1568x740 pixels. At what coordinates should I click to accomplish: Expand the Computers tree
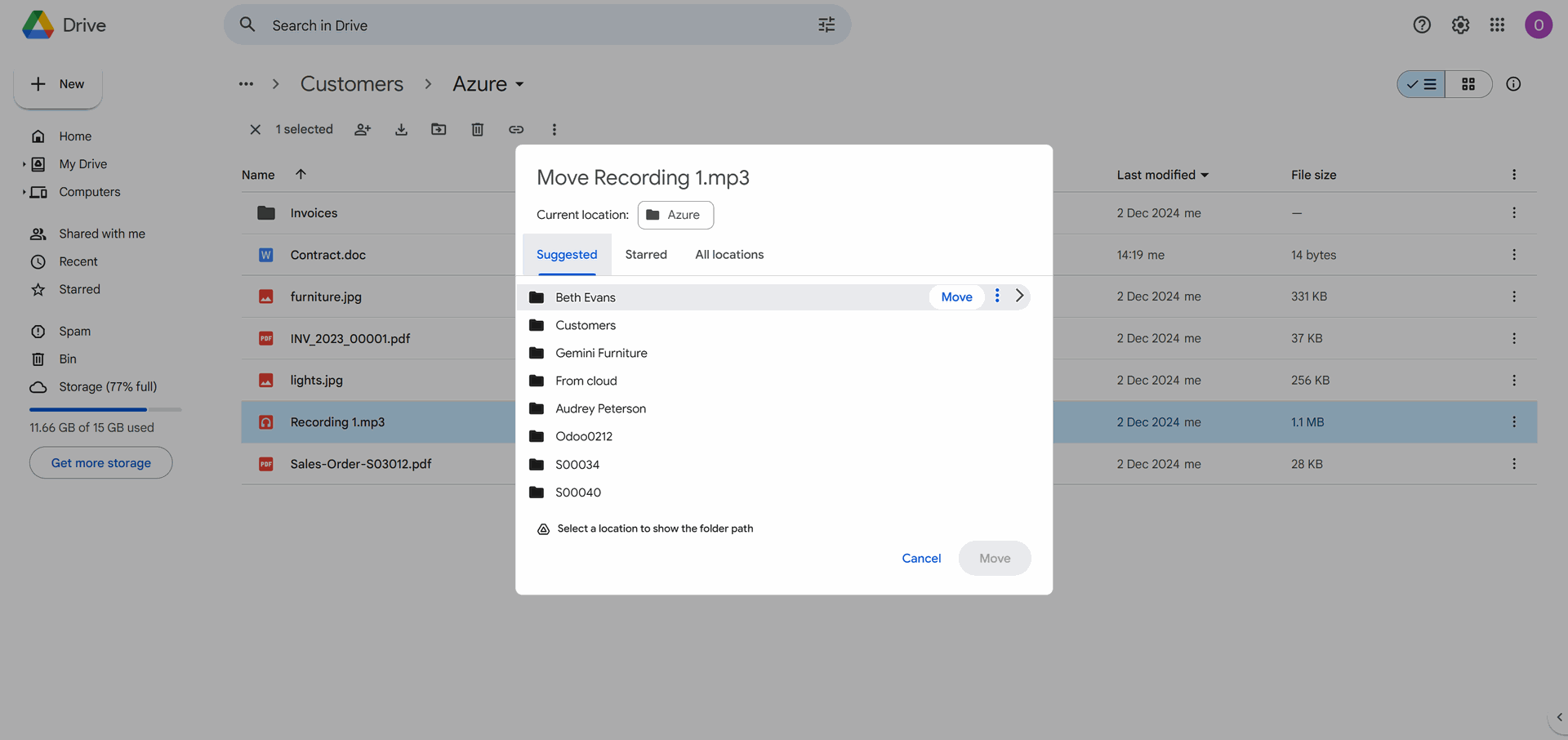point(24,192)
